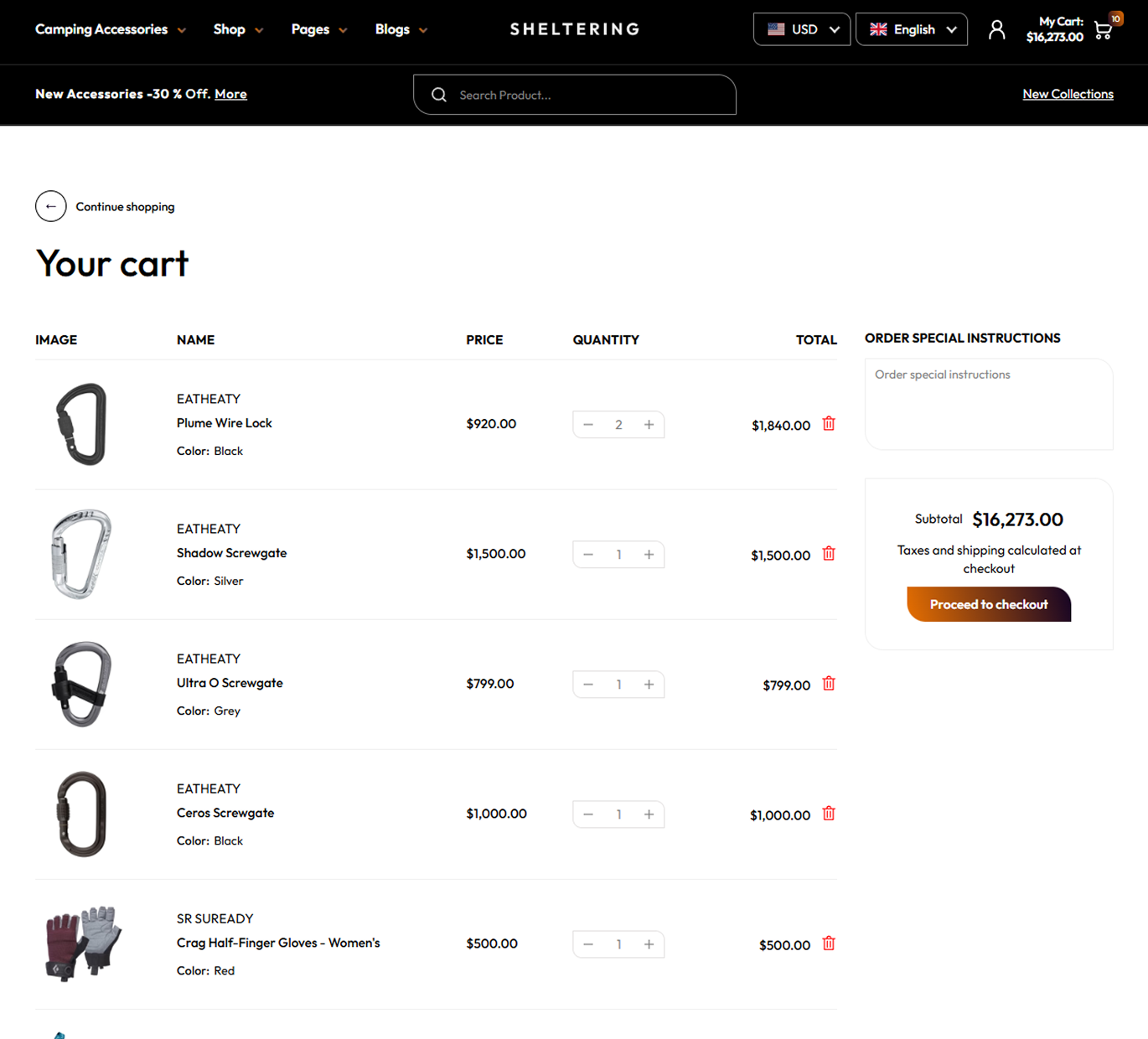This screenshot has width=1148, height=1039.
Task: Increase Ceros Screwgate quantity
Action: tap(649, 814)
